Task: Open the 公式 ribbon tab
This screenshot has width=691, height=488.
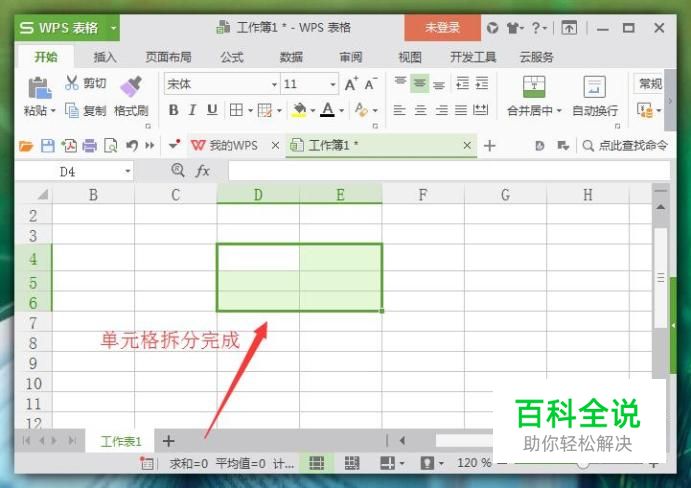Action: [x=232, y=57]
